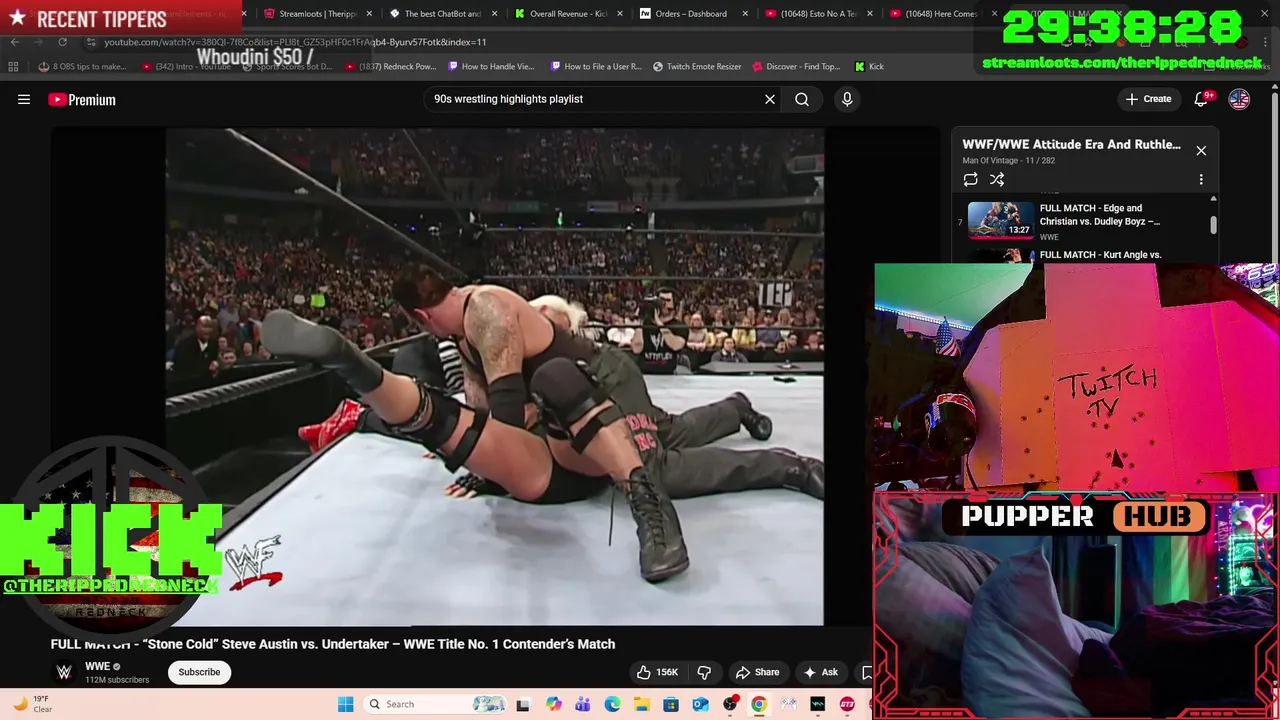The width and height of the screenshot is (1280, 720).
Task: Subscribe to the WWE channel
Action: tap(199, 672)
